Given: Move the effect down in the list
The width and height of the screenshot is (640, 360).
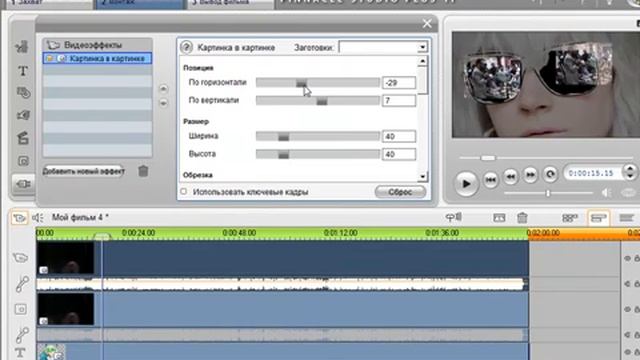Looking at the screenshot, I should click(163, 103).
